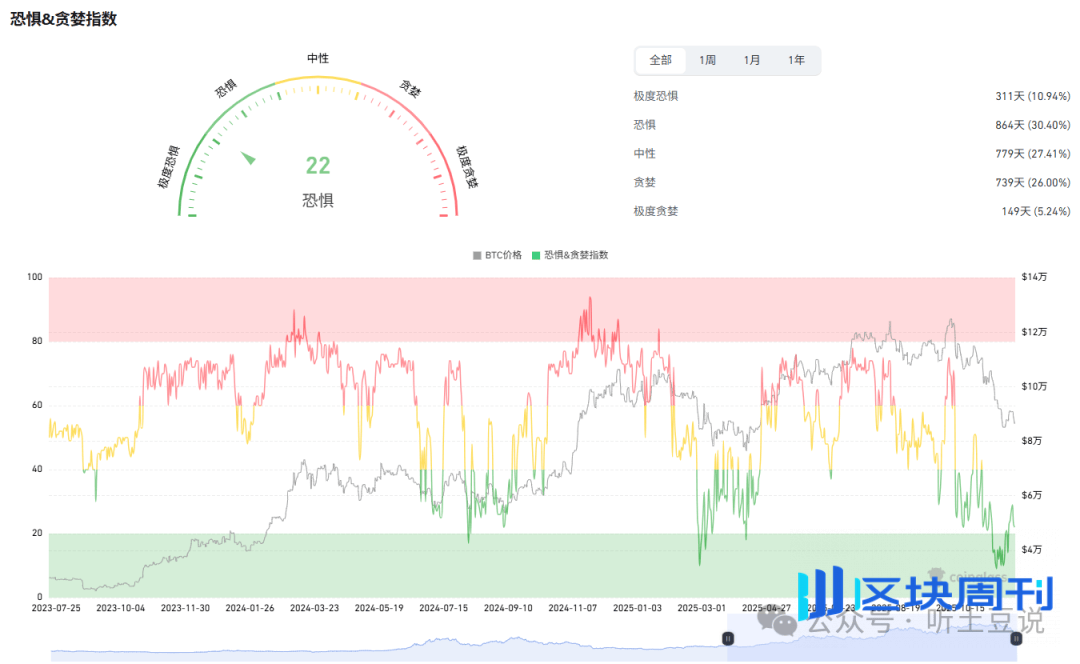Switch to the 1月 tab
The image size is (1080, 664).
(x=751, y=60)
